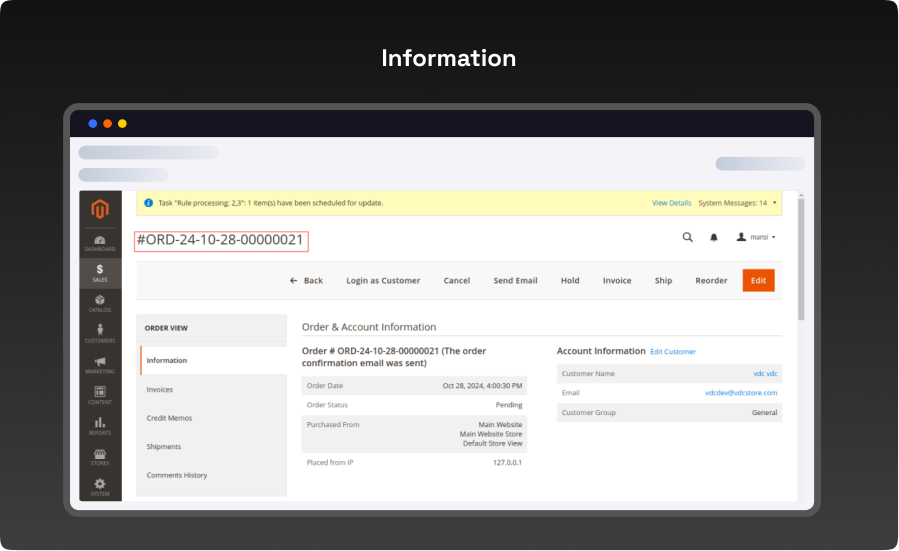This screenshot has width=899, height=551.
Task: Click the vdcdev@vdcstore.com email link
Action: pyautogui.click(x=740, y=393)
